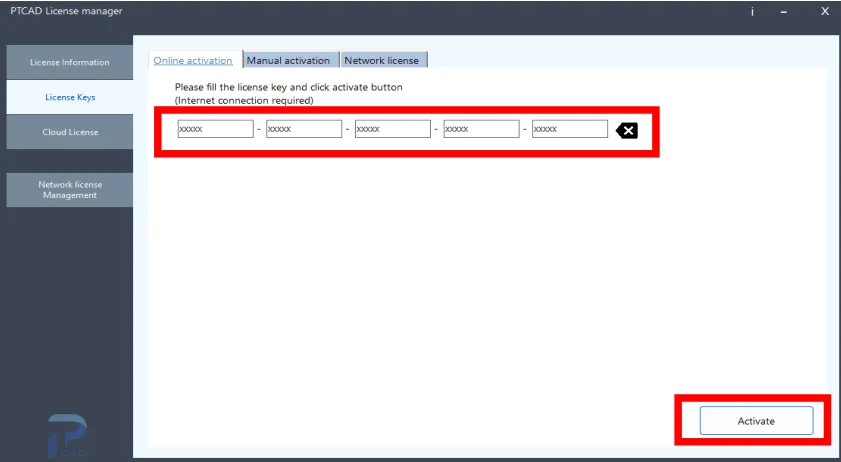Viewport: 841px width, 462px height.
Task: Switch to Network license tab
Action: [384, 60]
